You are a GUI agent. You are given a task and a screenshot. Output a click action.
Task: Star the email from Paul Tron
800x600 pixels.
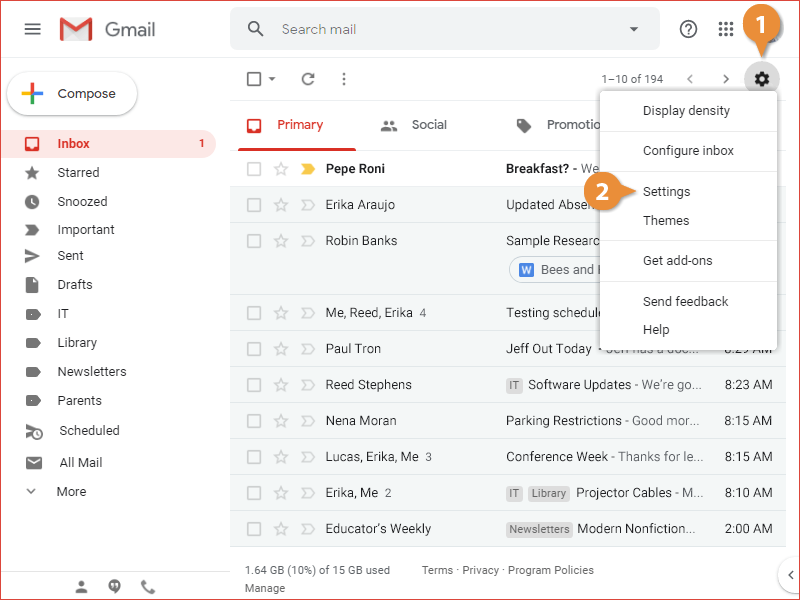pos(282,348)
